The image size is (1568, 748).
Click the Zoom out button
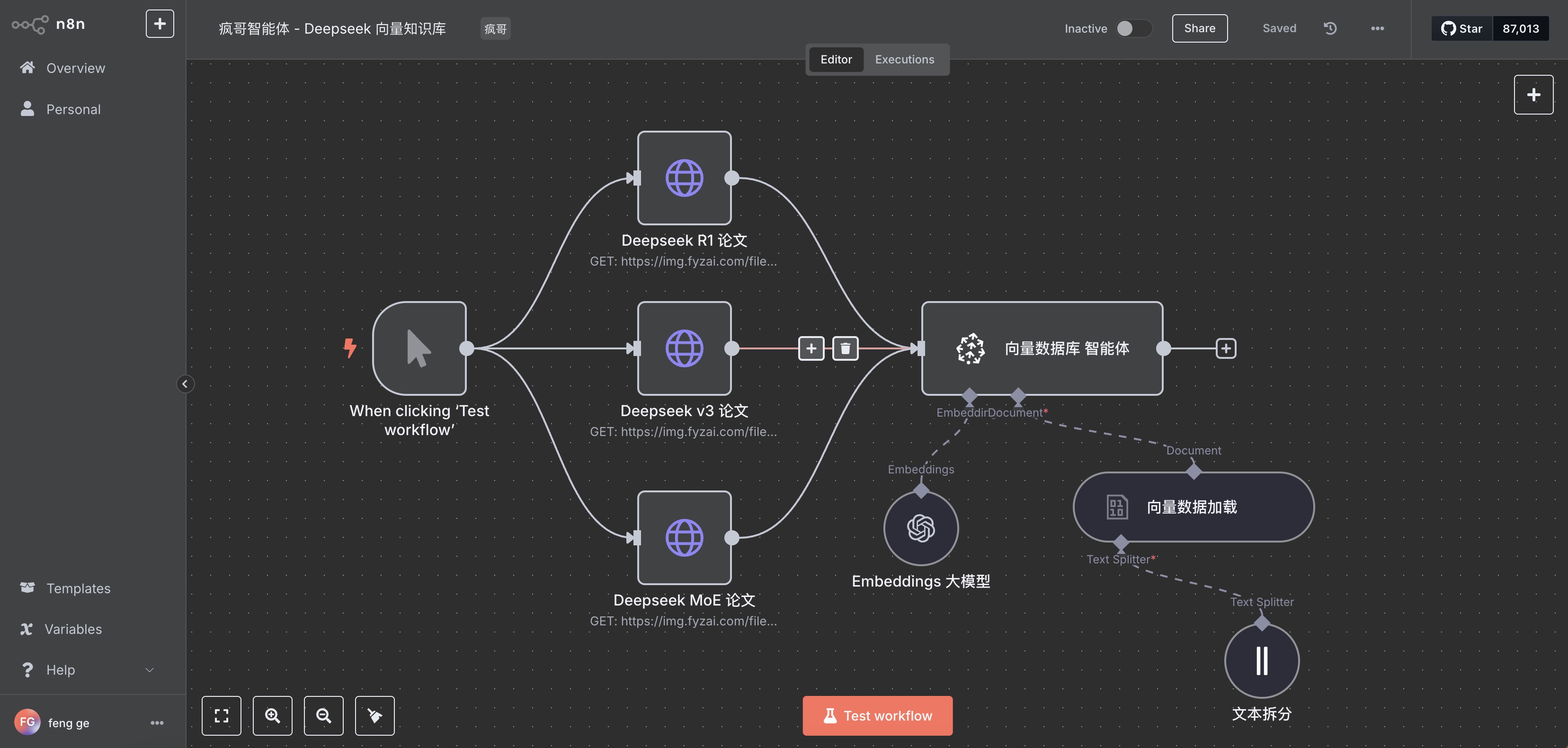(324, 716)
